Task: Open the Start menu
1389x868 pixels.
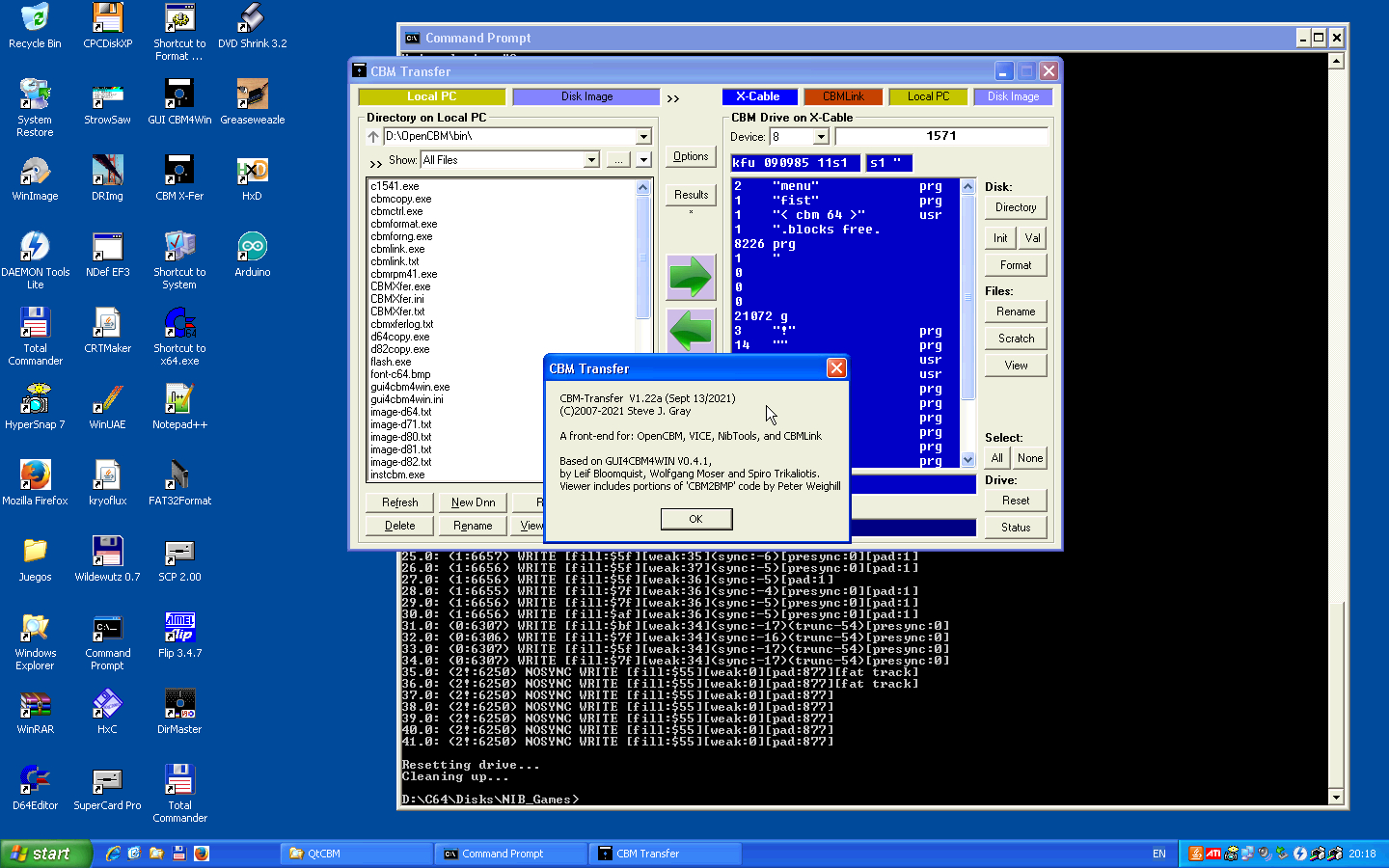Action: [45, 854]
